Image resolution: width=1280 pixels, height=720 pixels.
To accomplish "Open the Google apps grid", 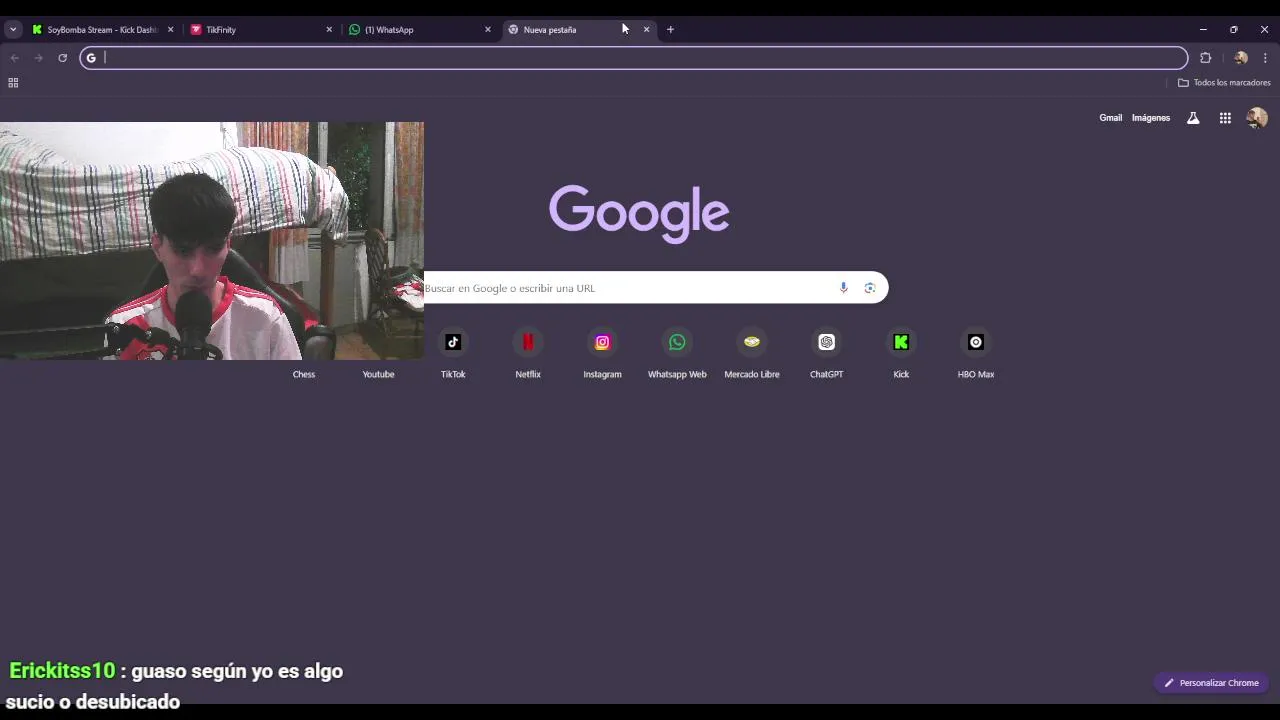I will click(1225, 118).
